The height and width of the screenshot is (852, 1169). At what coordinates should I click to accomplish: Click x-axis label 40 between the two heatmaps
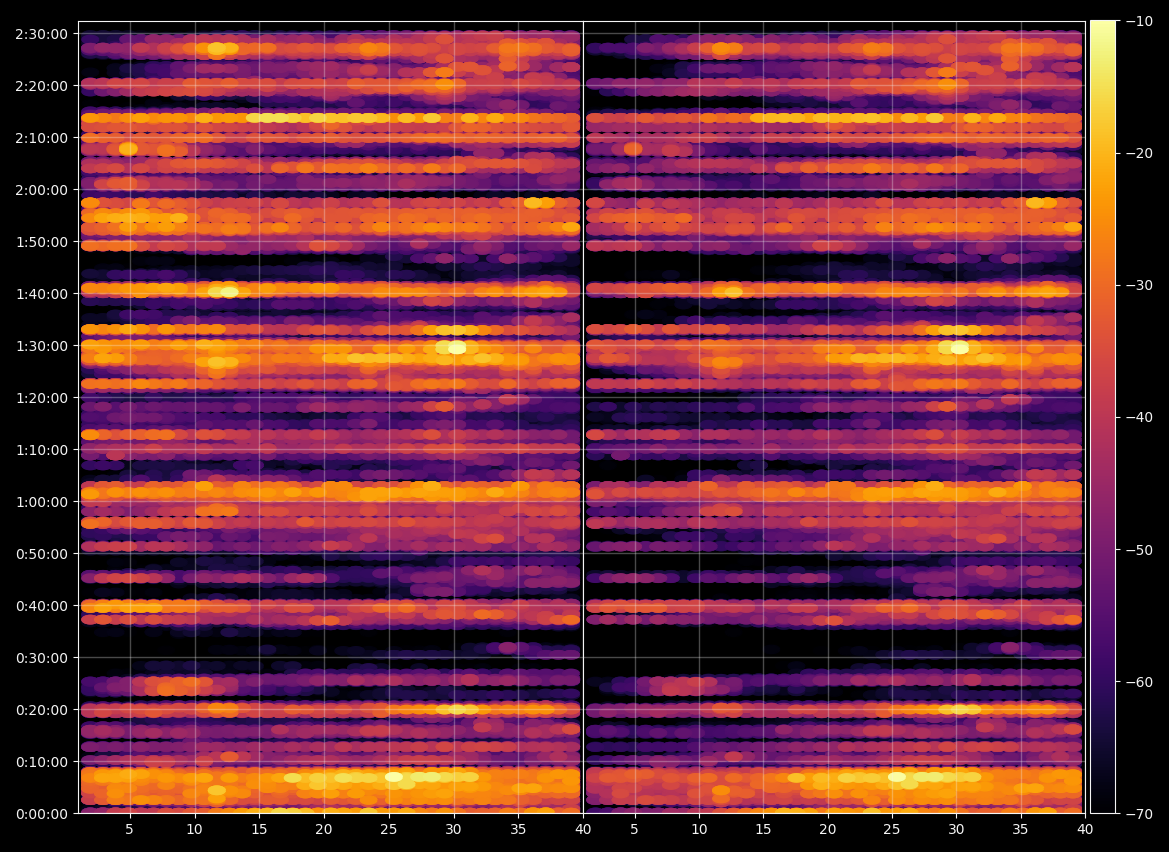click(x=583, y=829)
